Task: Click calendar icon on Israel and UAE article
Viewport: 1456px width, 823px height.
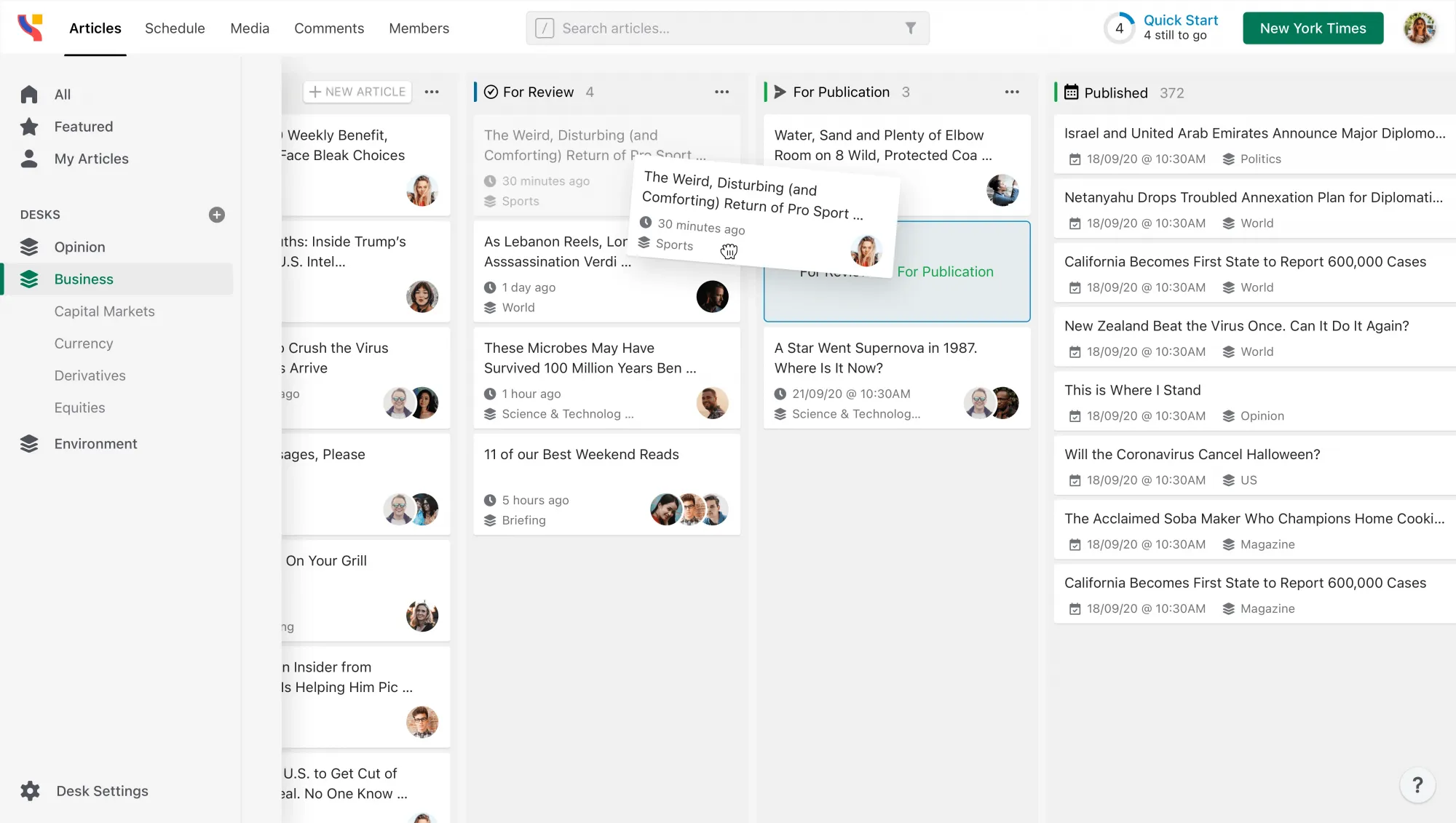Action: click(x=1075, y=159)
